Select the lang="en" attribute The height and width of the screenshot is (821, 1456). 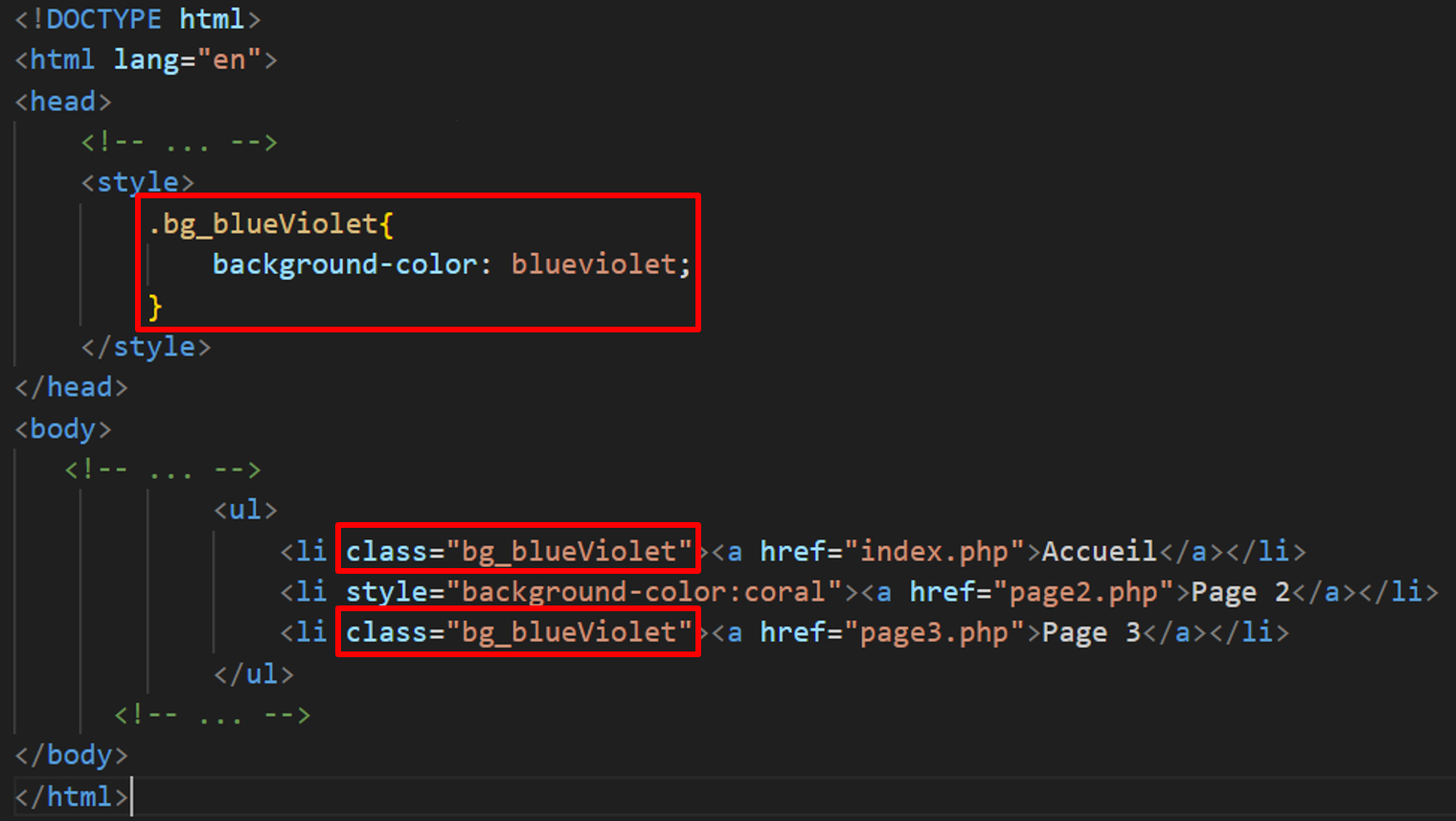pos(188,58)
